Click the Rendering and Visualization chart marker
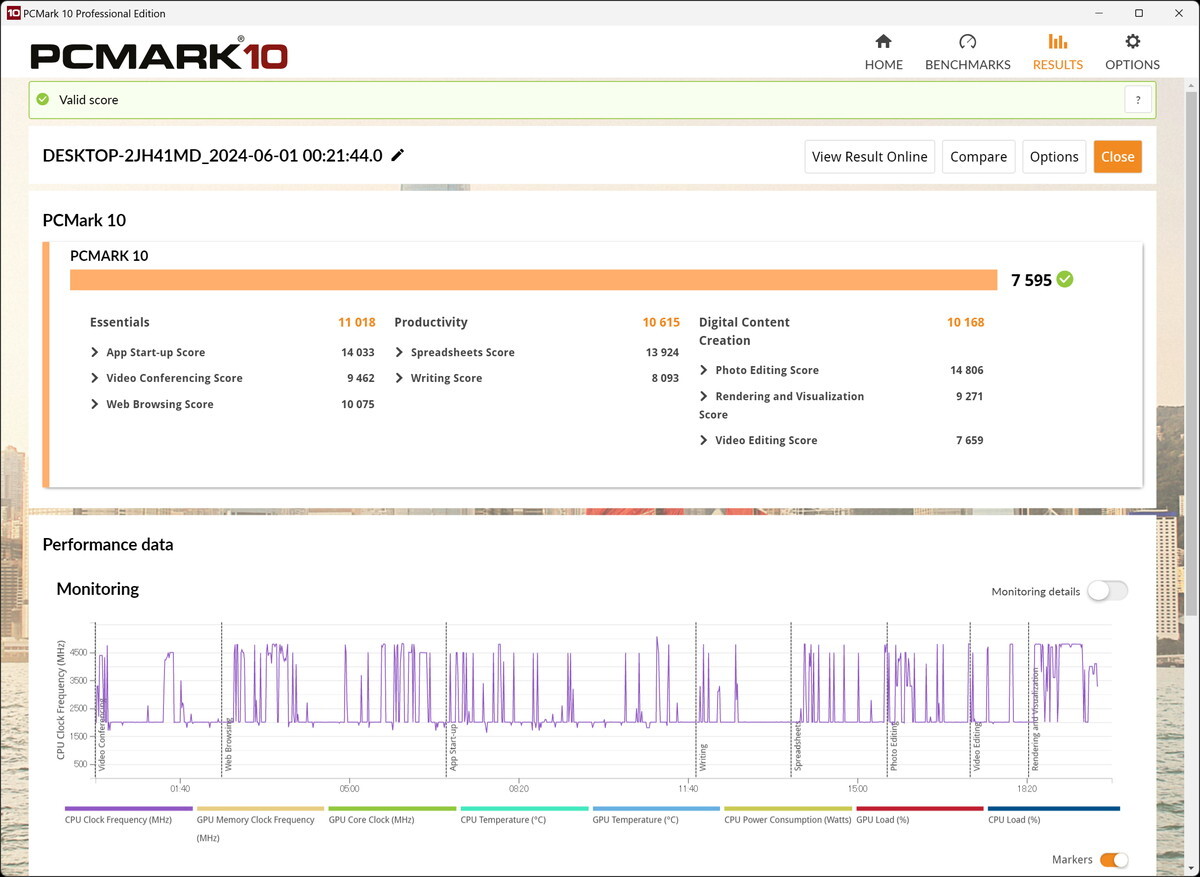This screenshot has height=877, width=1200. pyautogui.click(x=1035, y=719)
